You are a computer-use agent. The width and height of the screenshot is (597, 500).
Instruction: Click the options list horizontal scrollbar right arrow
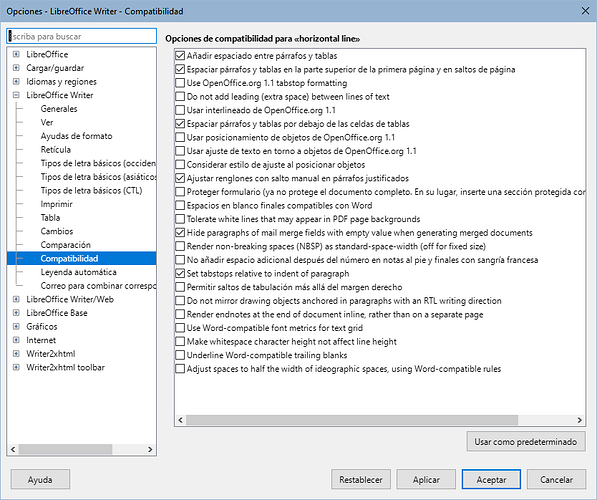(579, 420)
